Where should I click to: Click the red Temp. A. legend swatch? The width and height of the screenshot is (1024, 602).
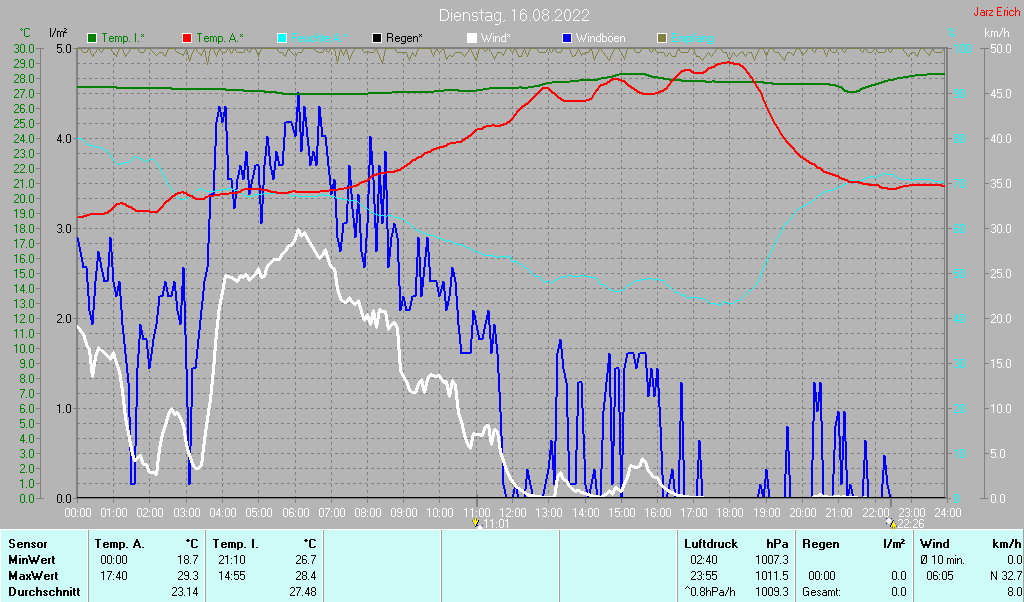(187, 39)
